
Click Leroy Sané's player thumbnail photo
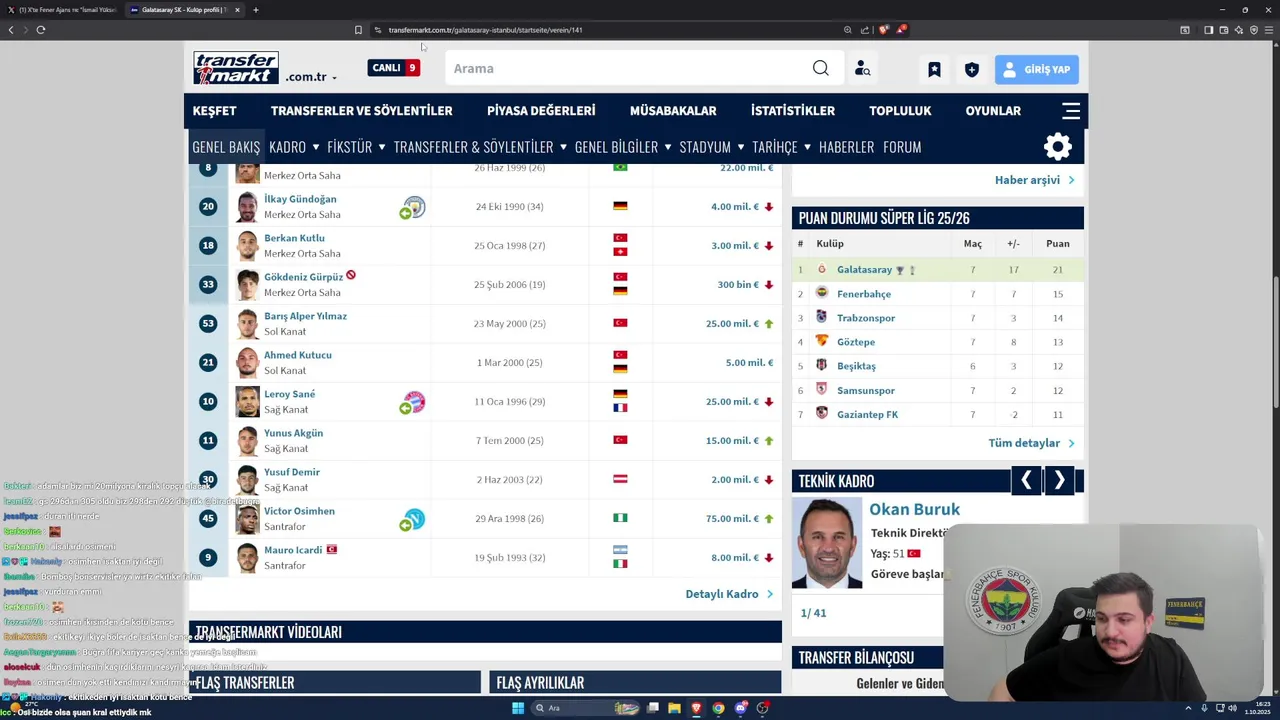tap(247, 402)
